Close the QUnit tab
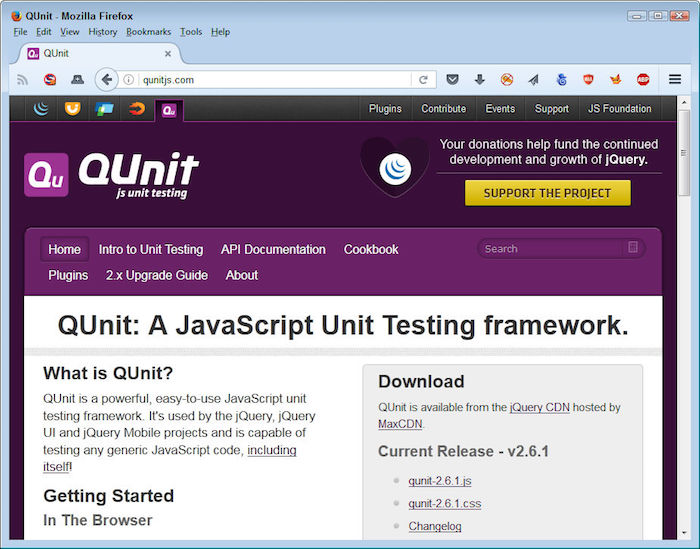Image resolution: width=700 pixels, height=549 pixels. click(168, 54)
